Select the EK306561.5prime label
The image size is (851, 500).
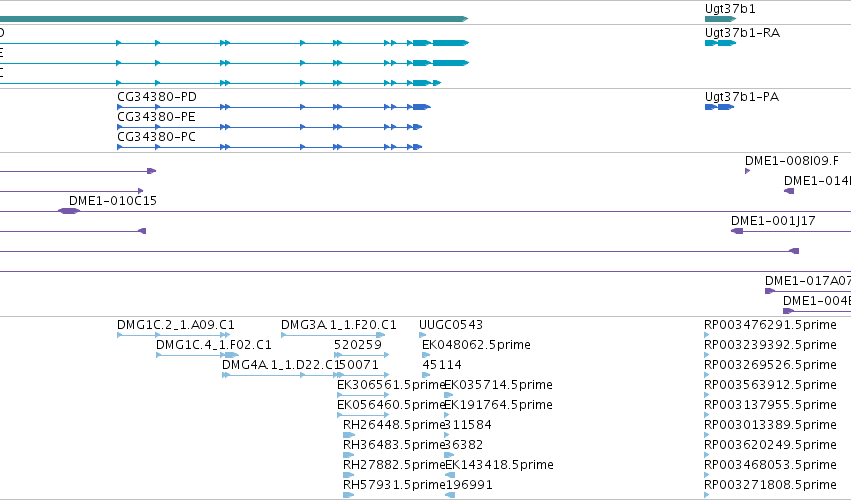[391, 385]
